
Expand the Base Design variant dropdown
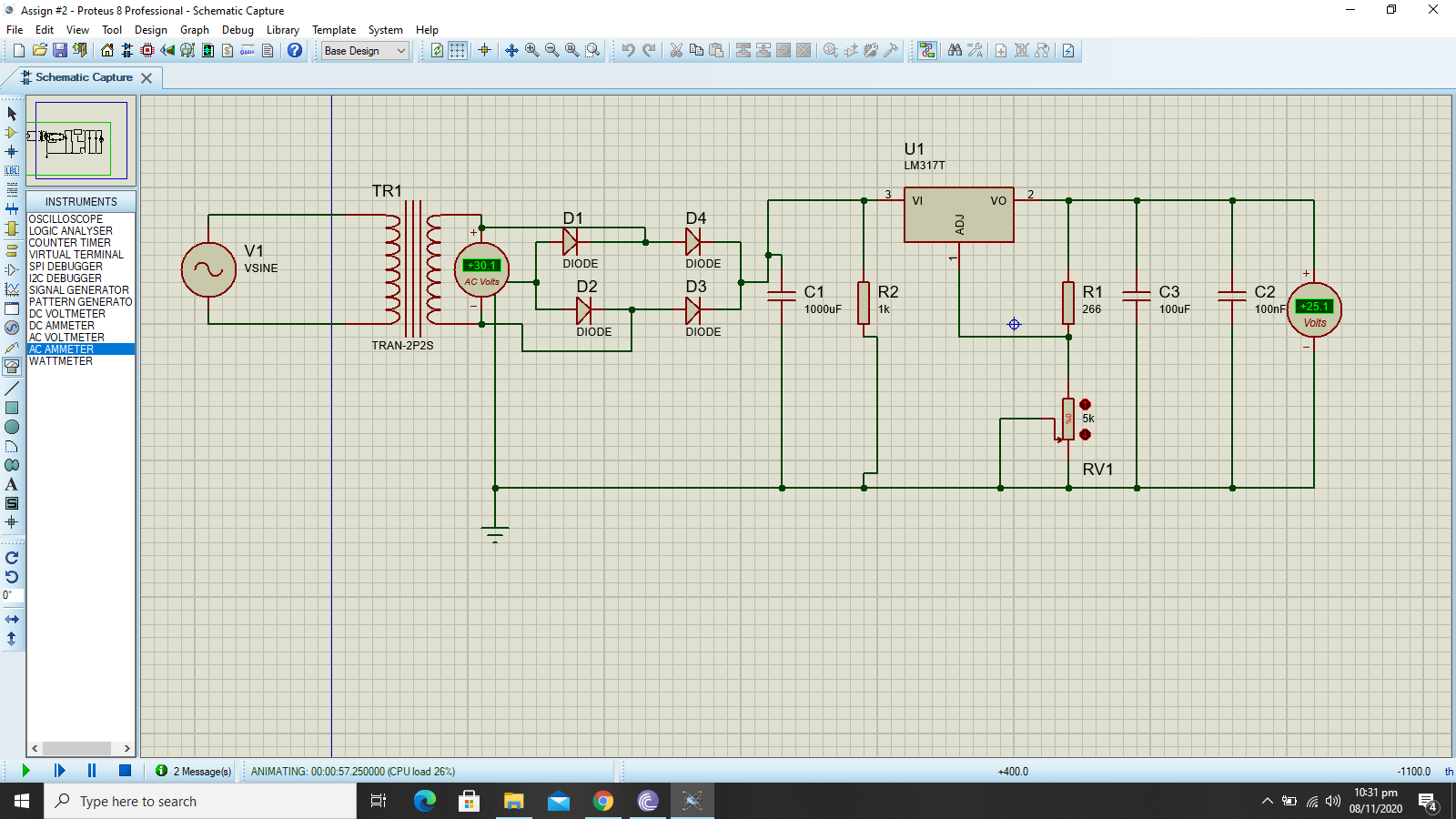click(401, 51)
